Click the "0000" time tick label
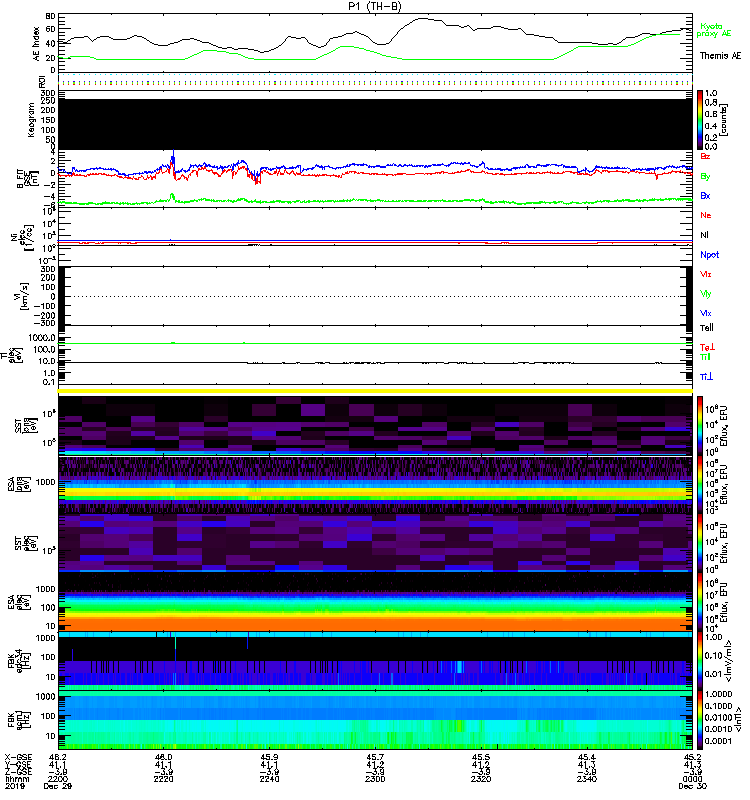The image size is (750, 800). (692, 779)
